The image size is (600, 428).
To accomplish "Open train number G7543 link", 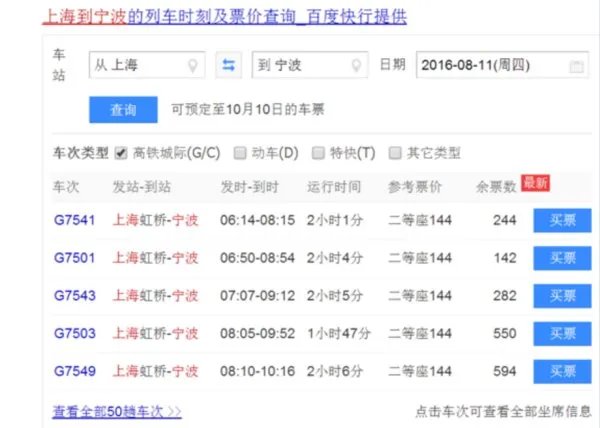I will 75,296.
